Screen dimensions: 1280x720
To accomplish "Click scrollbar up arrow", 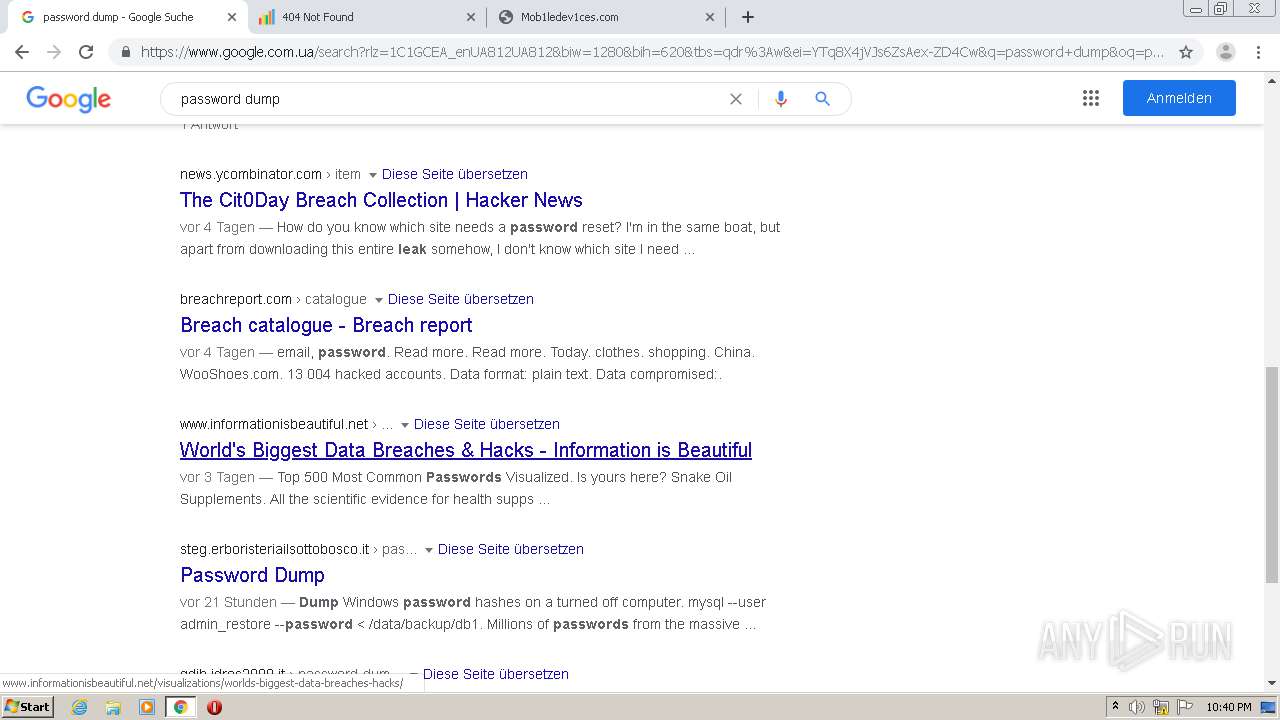I will click(x=1272, y=79).
